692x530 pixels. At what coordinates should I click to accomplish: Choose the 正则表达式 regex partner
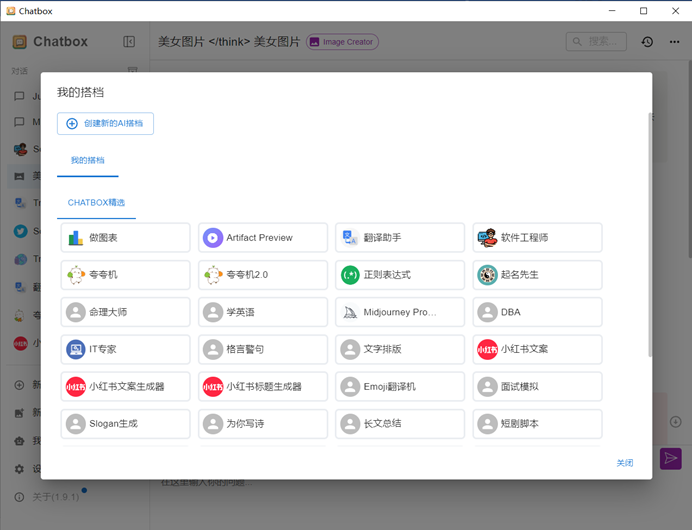[x=400, y=274]
